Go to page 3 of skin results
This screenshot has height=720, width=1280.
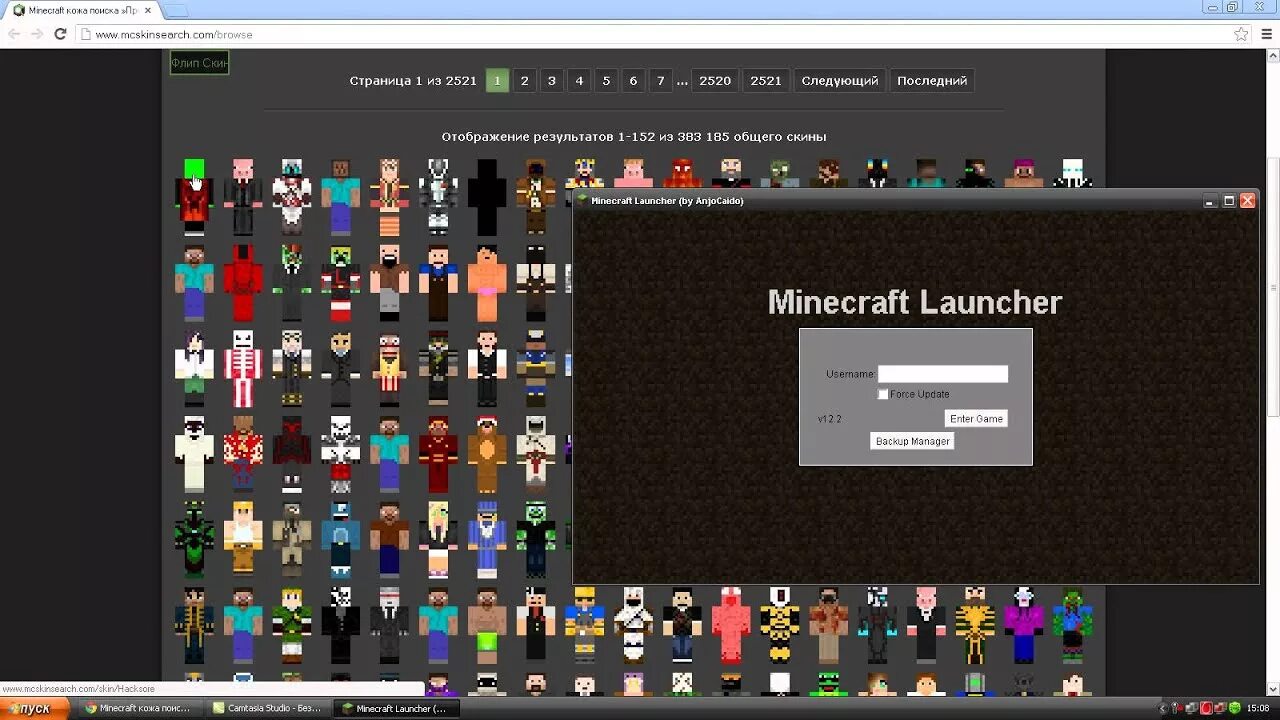(551, 81)
